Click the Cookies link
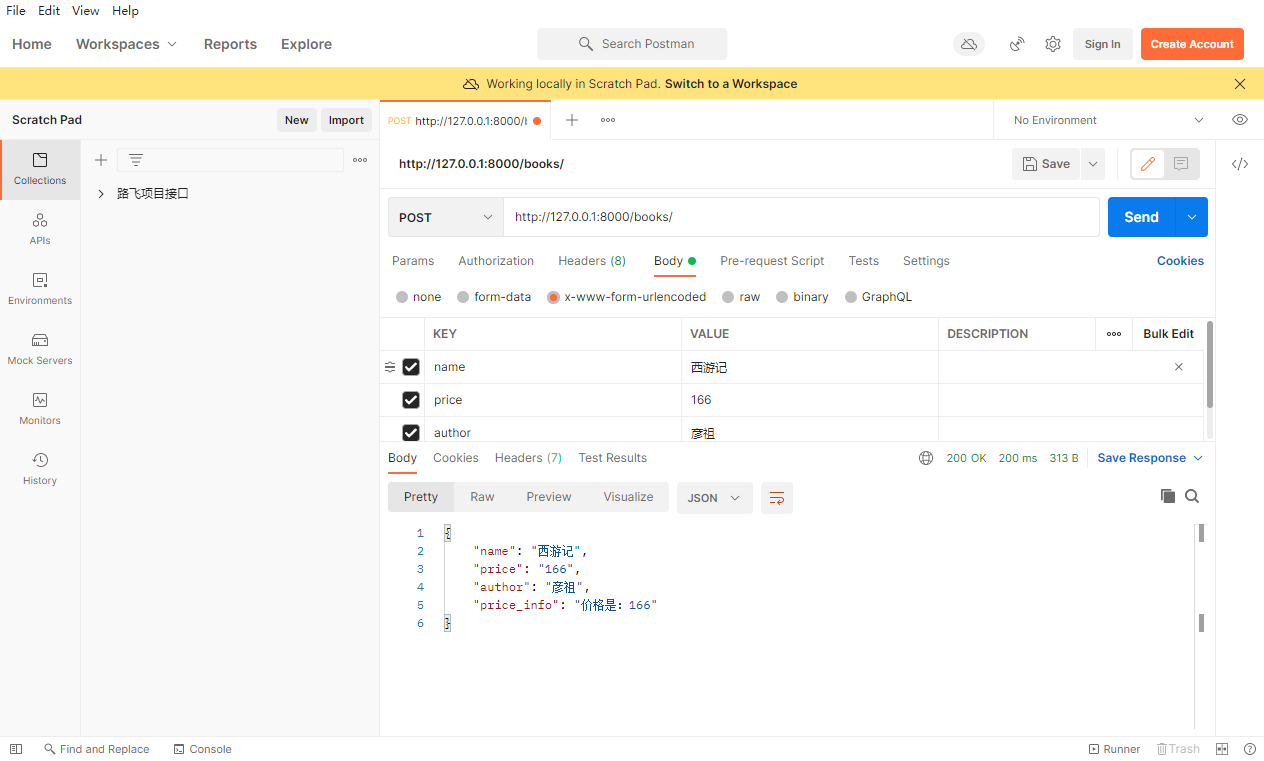 point(1180,261)
